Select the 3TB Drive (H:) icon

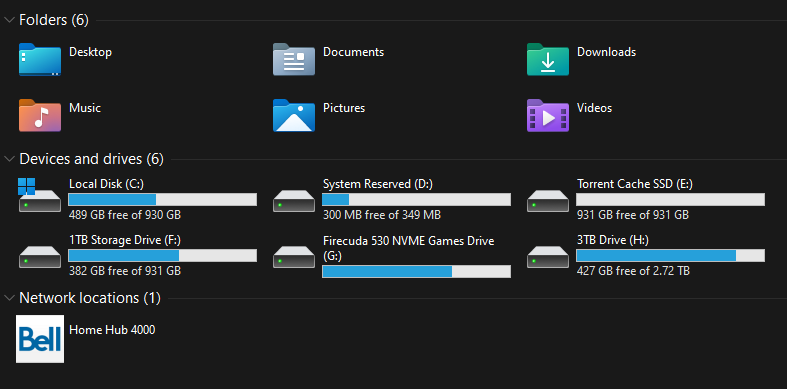click(x=548, y=256)
